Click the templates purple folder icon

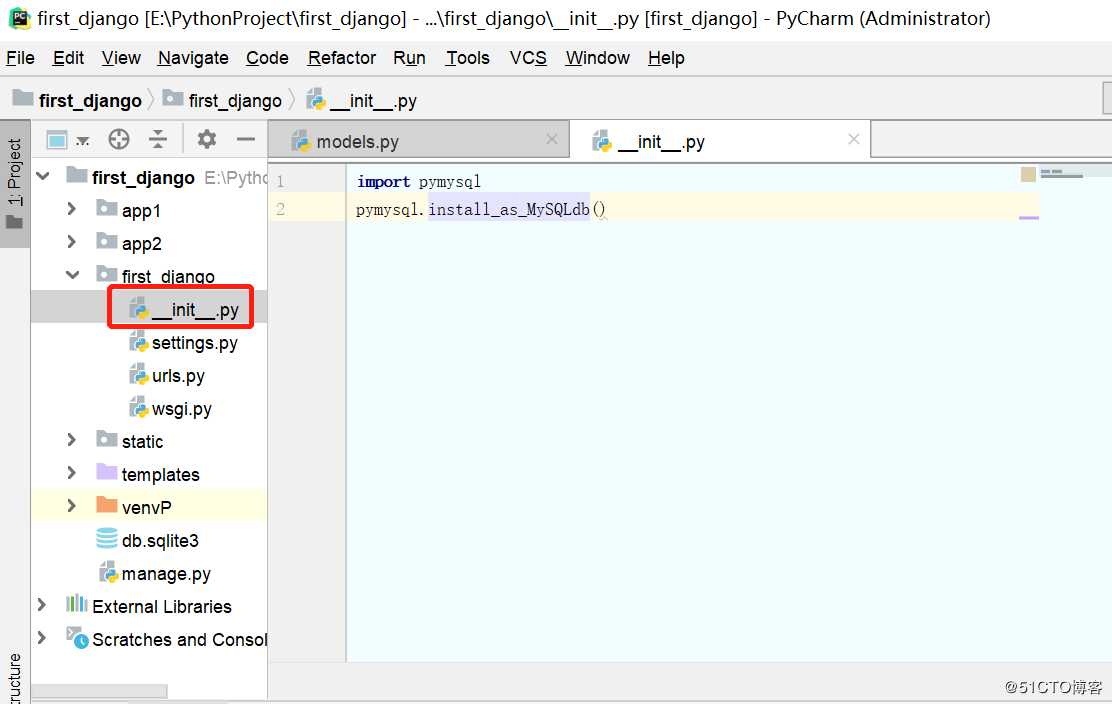106,471
